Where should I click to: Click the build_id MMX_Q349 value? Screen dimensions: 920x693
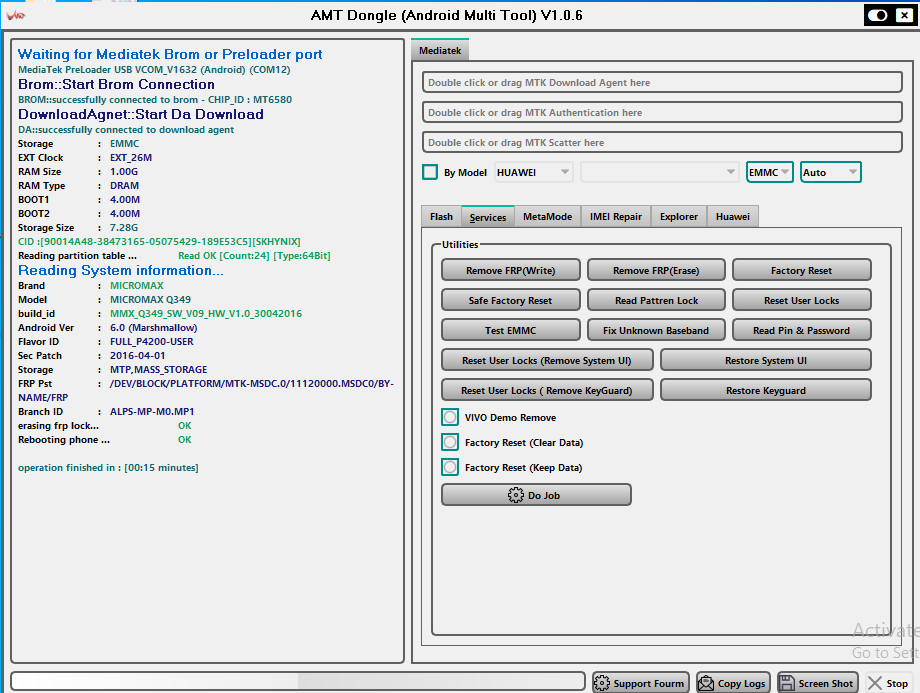pos(206,313)
